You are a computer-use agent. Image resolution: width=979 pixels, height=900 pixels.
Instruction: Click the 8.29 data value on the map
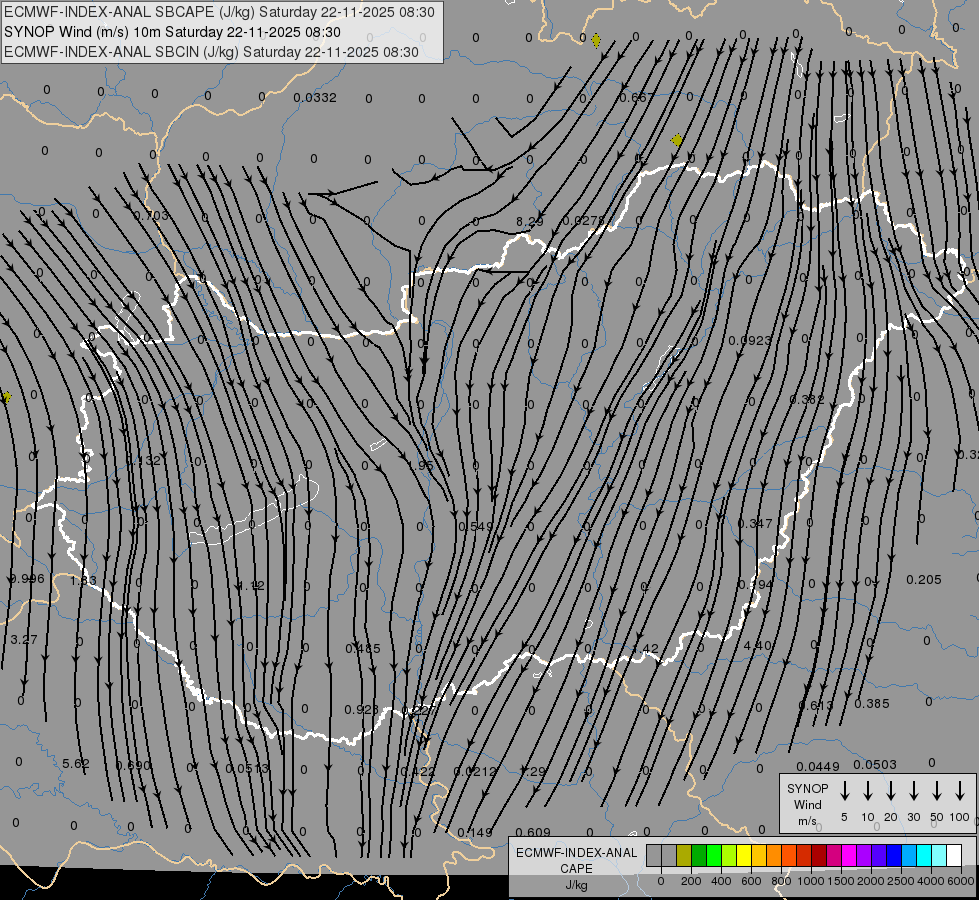pyautogui.click(x=529, y=221)
